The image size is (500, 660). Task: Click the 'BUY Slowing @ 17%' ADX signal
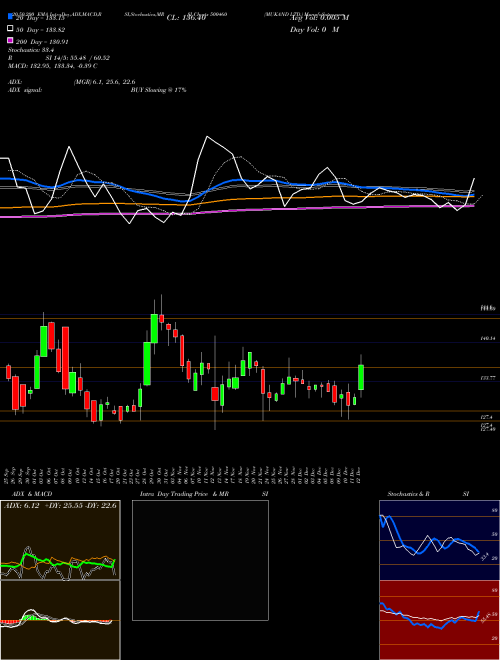tap(158, 90)
